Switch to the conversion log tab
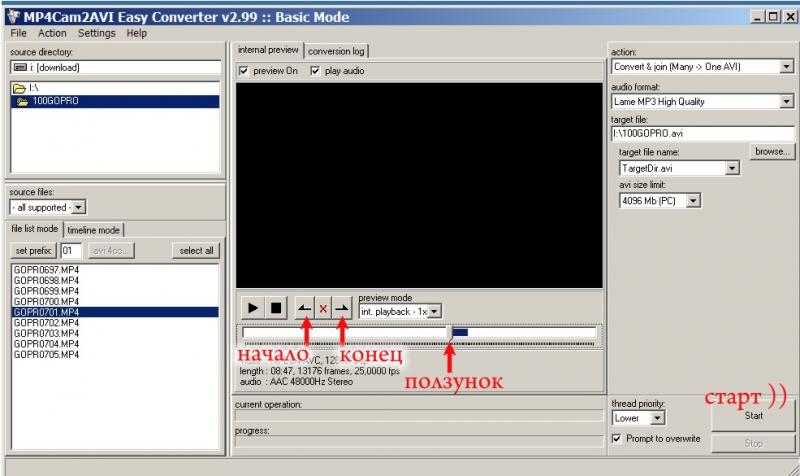The image size is (800, 476). tap(336, 51)
